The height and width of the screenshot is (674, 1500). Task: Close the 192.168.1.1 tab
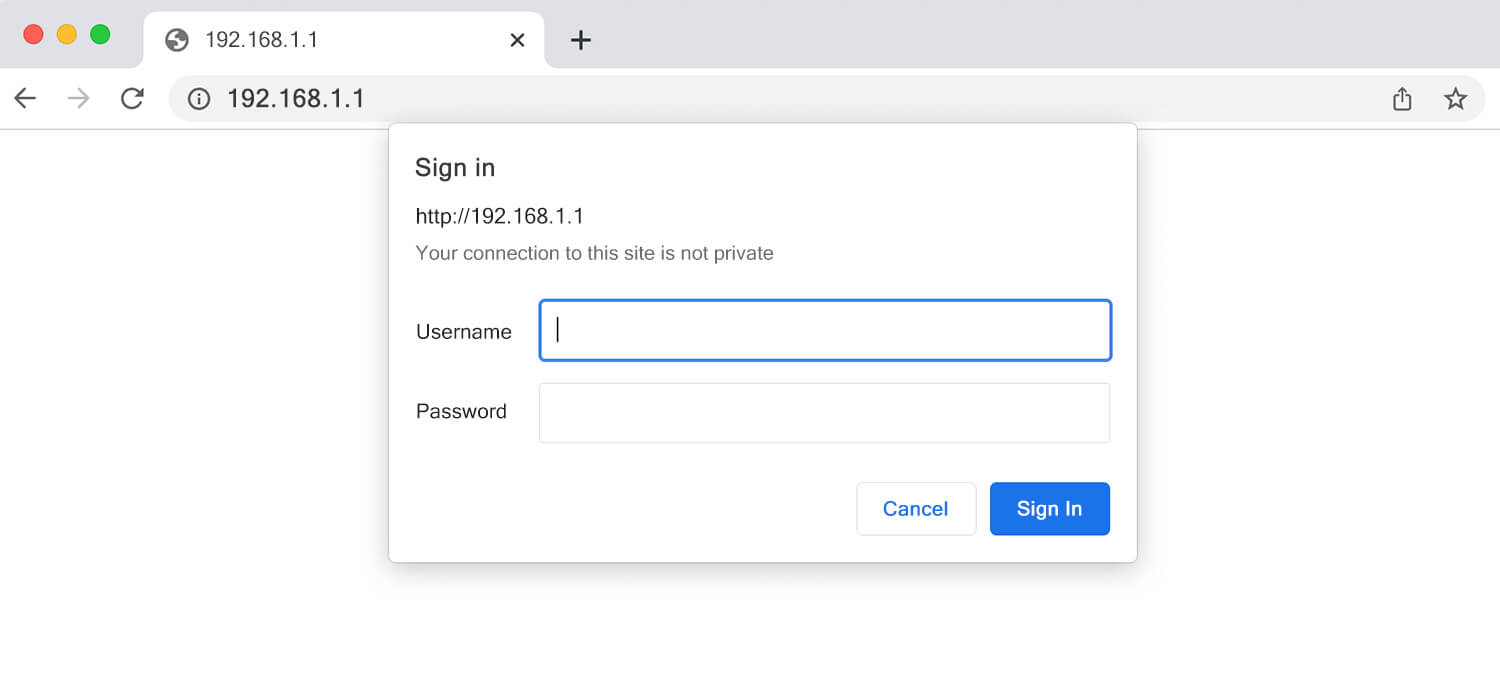[x=517, y=40]
